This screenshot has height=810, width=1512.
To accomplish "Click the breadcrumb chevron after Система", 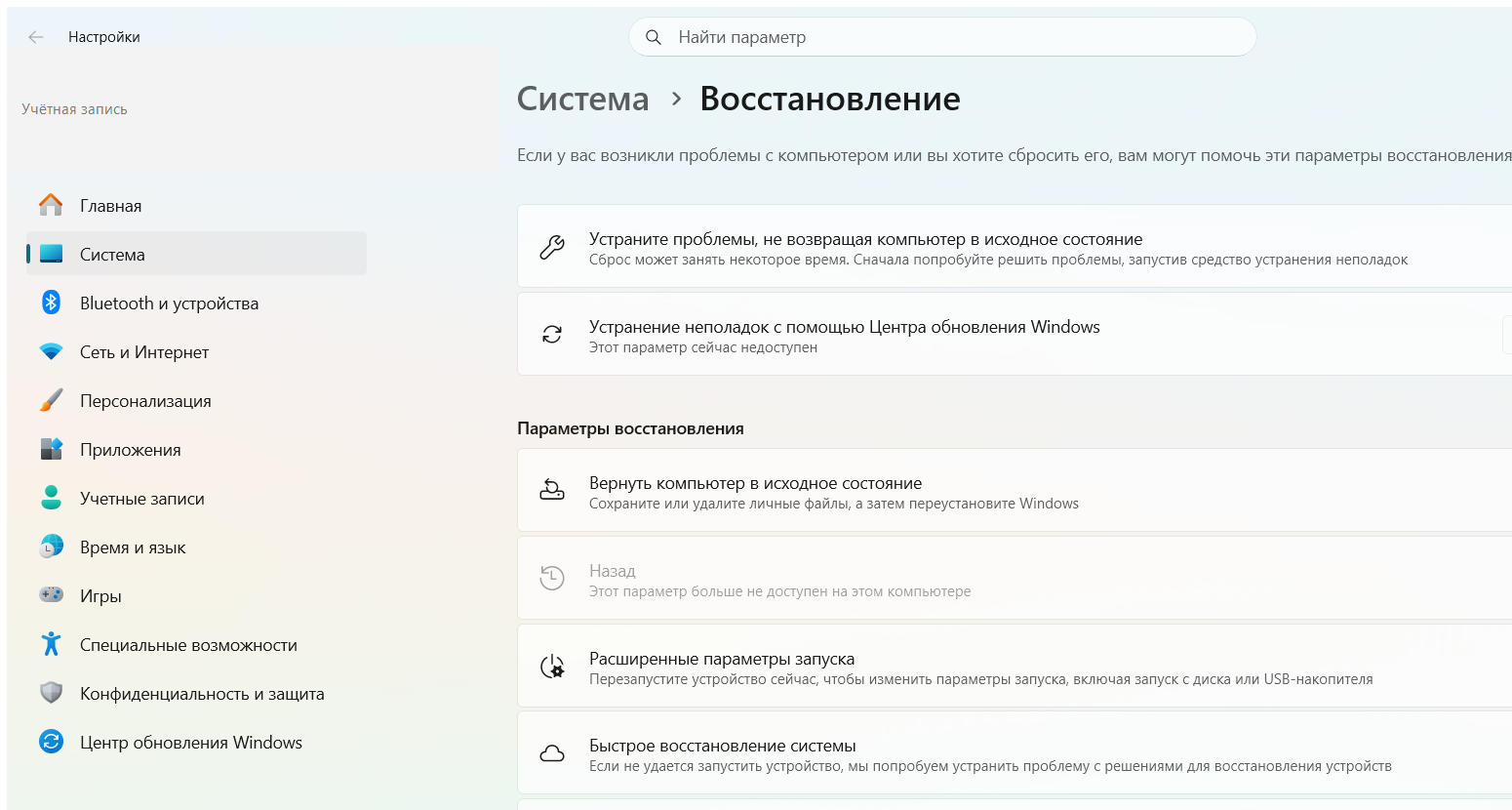I will tap(676, 99).
